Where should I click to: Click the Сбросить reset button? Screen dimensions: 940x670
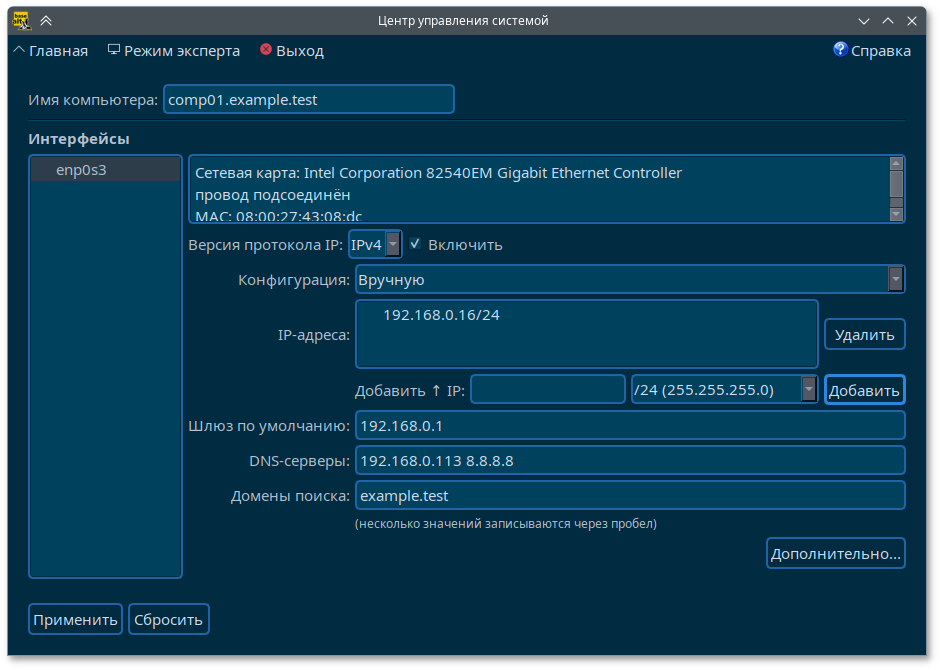169,619
